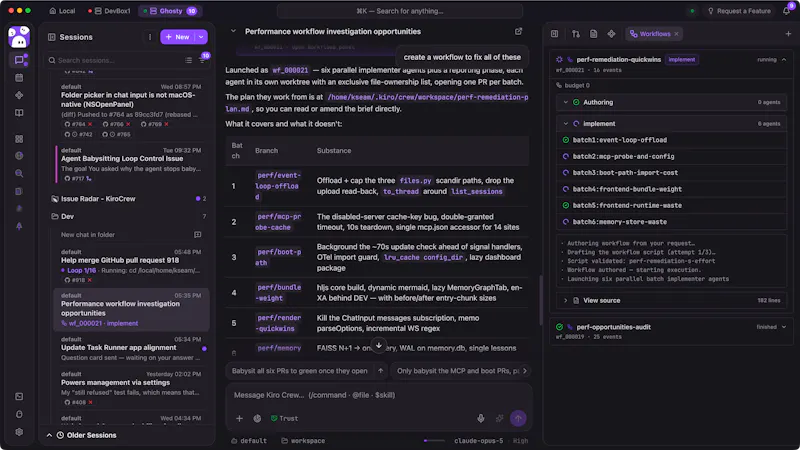
Task: Open the chat sessions sidebar icon
Action: [19, 60]
